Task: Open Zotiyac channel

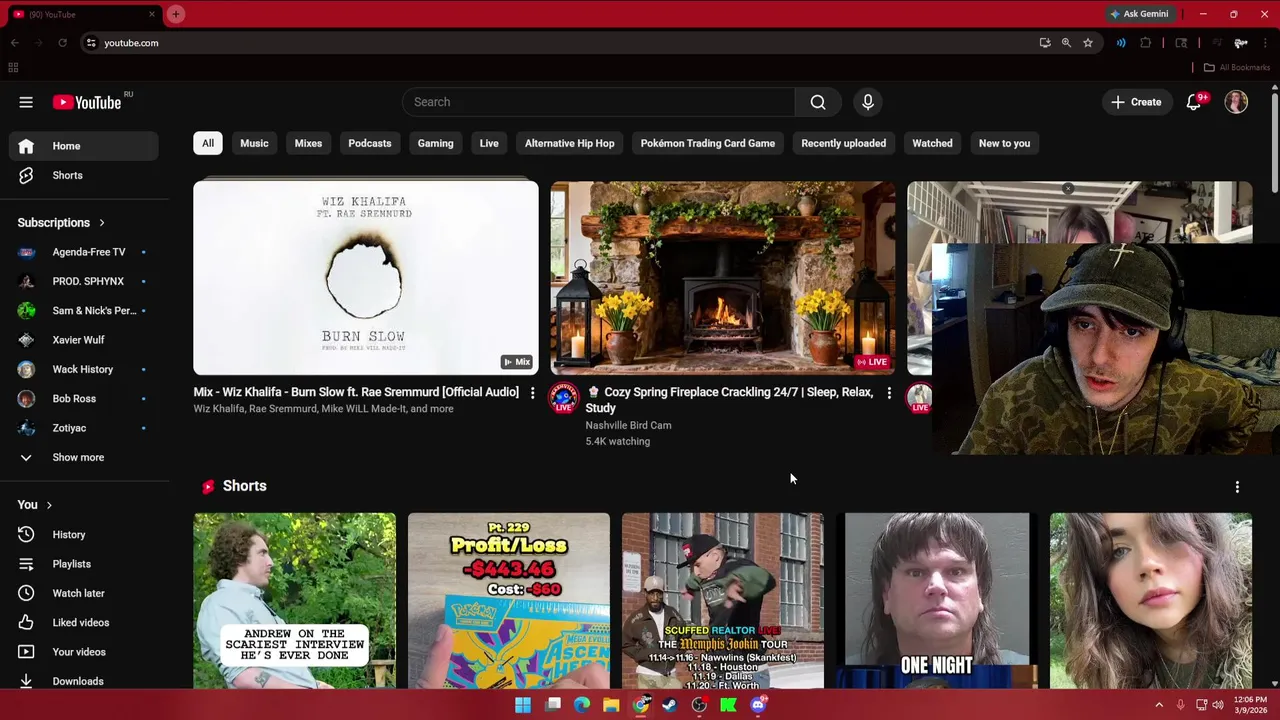Action: click(x=84, y=428)
